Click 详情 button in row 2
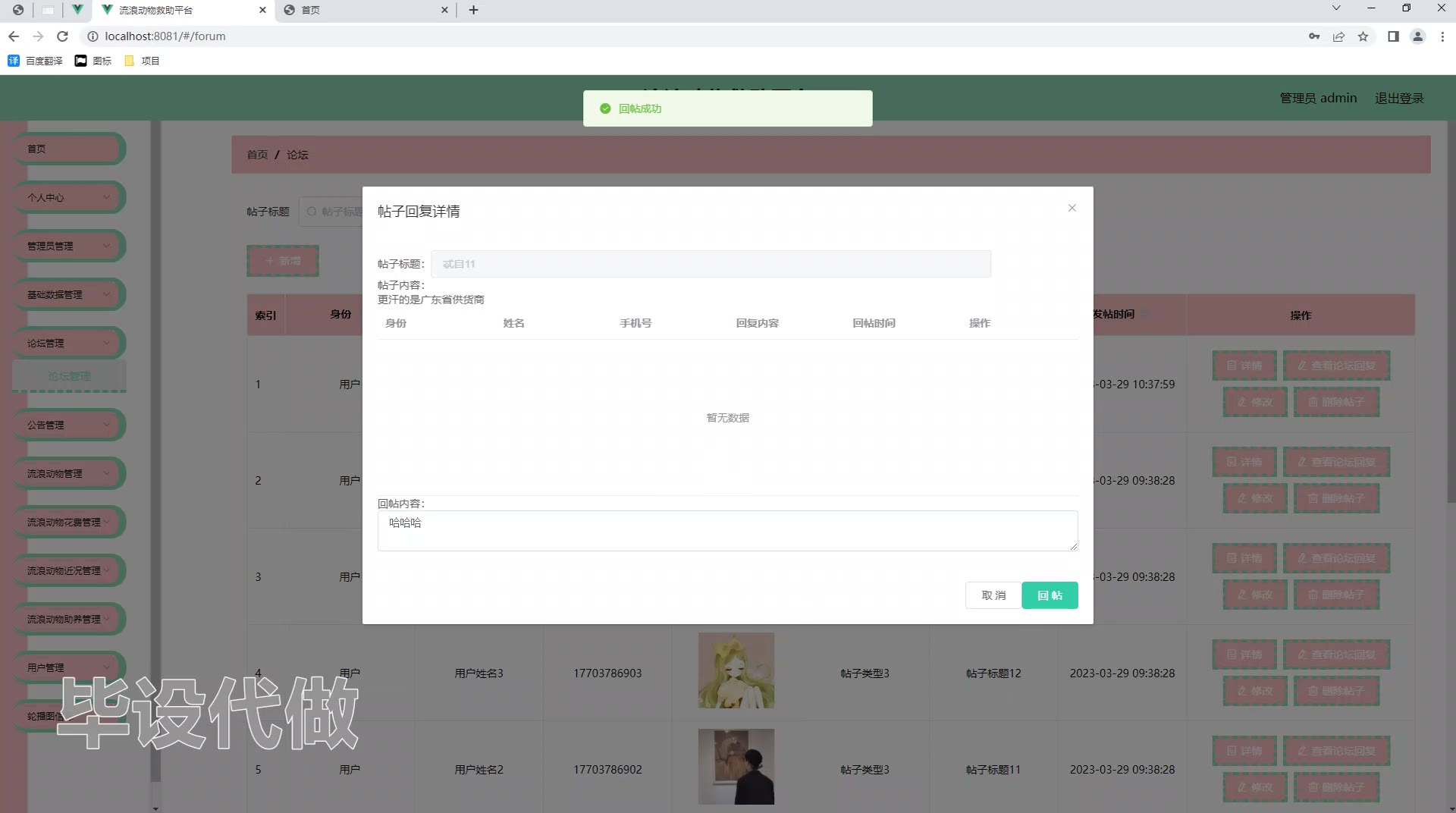This screenshot has height=813, width=1456. pyautogui.click(x=1244, y=462)
